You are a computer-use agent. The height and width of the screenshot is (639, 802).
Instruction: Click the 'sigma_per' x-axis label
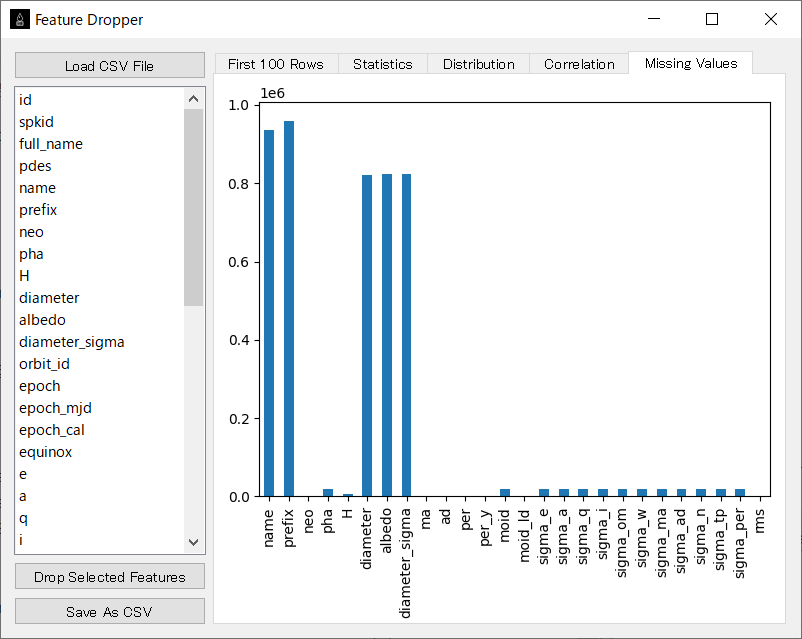(x=740, y=543)
